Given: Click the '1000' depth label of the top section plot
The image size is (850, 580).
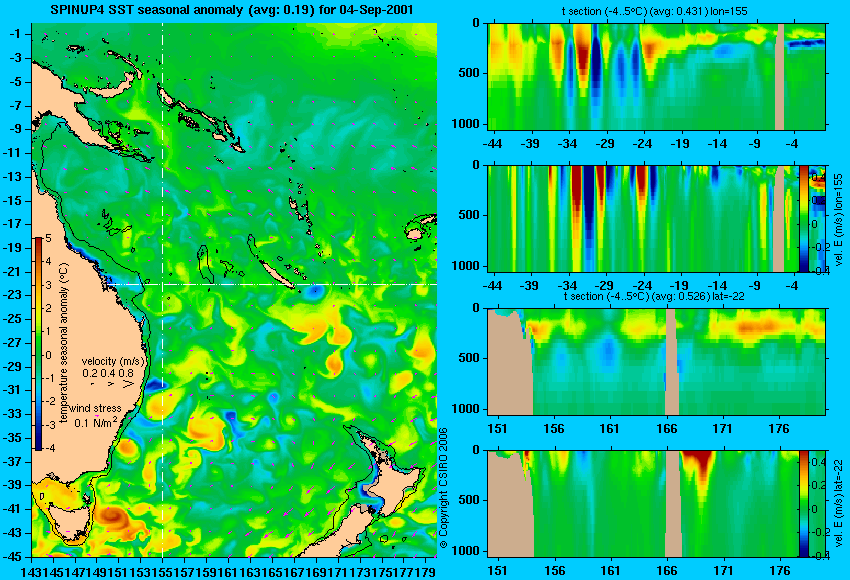Looking at the screenshot, I should click(466, 124).
